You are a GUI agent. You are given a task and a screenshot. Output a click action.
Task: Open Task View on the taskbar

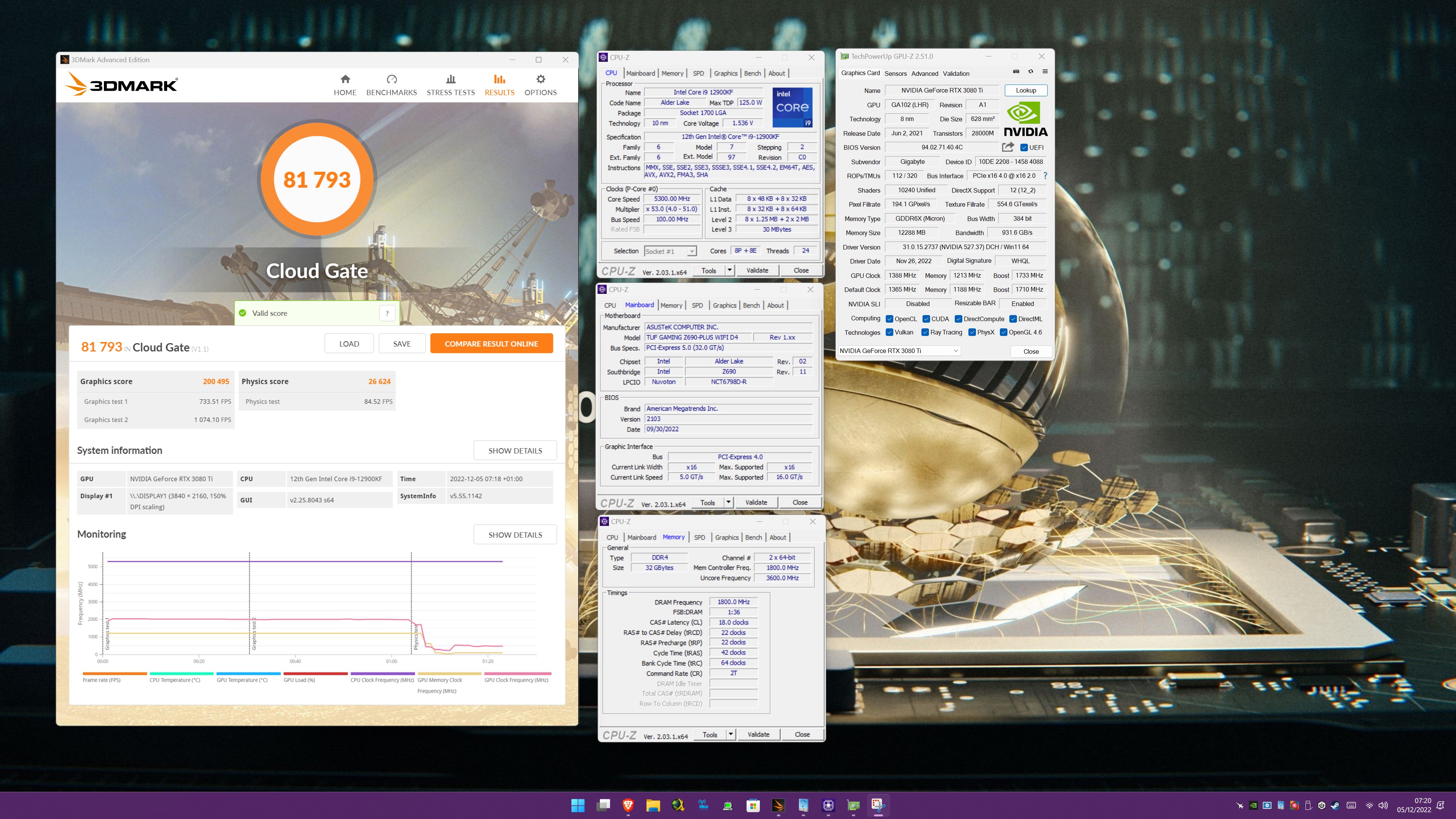[603, 805]
